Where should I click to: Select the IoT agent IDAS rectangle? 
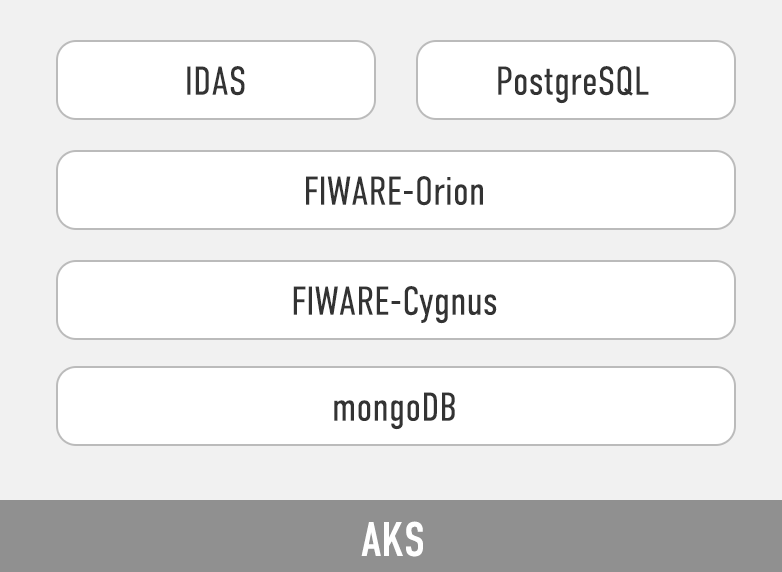coord(216,80)
